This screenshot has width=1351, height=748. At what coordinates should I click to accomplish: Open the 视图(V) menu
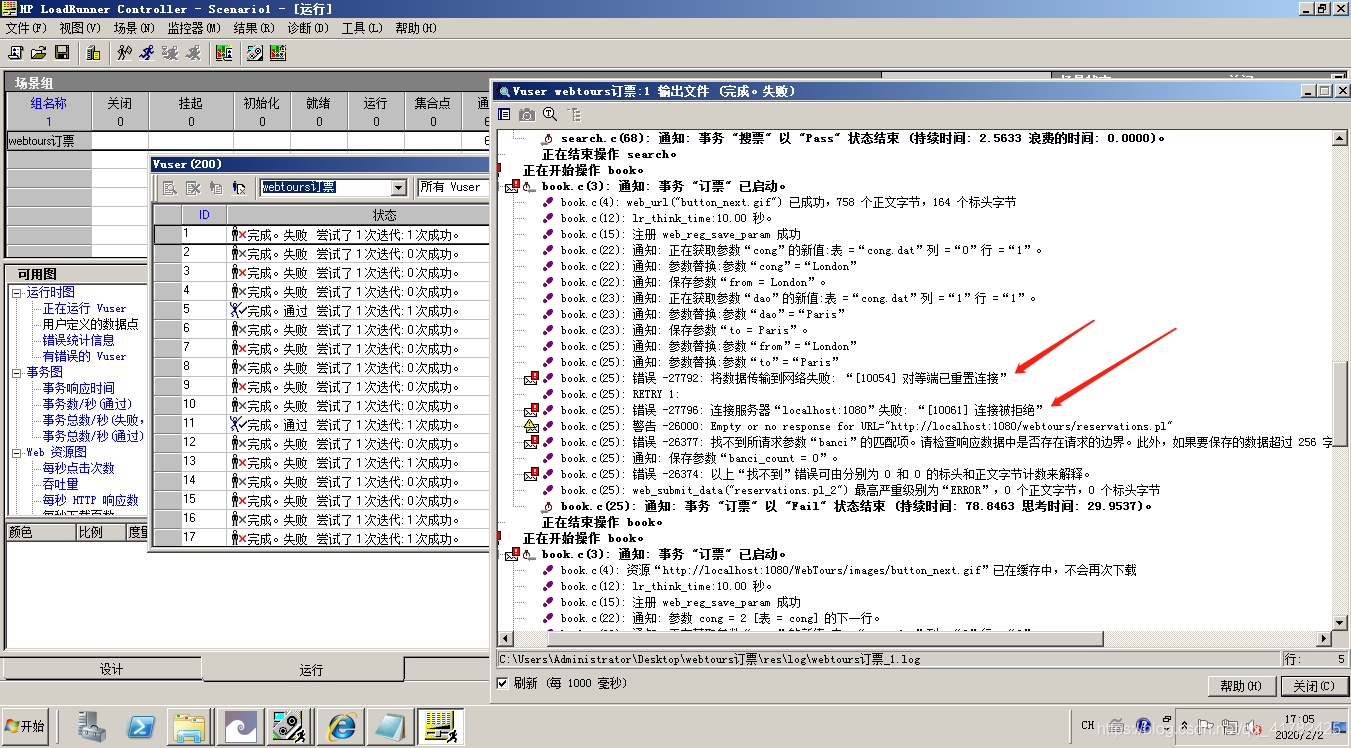80,28
